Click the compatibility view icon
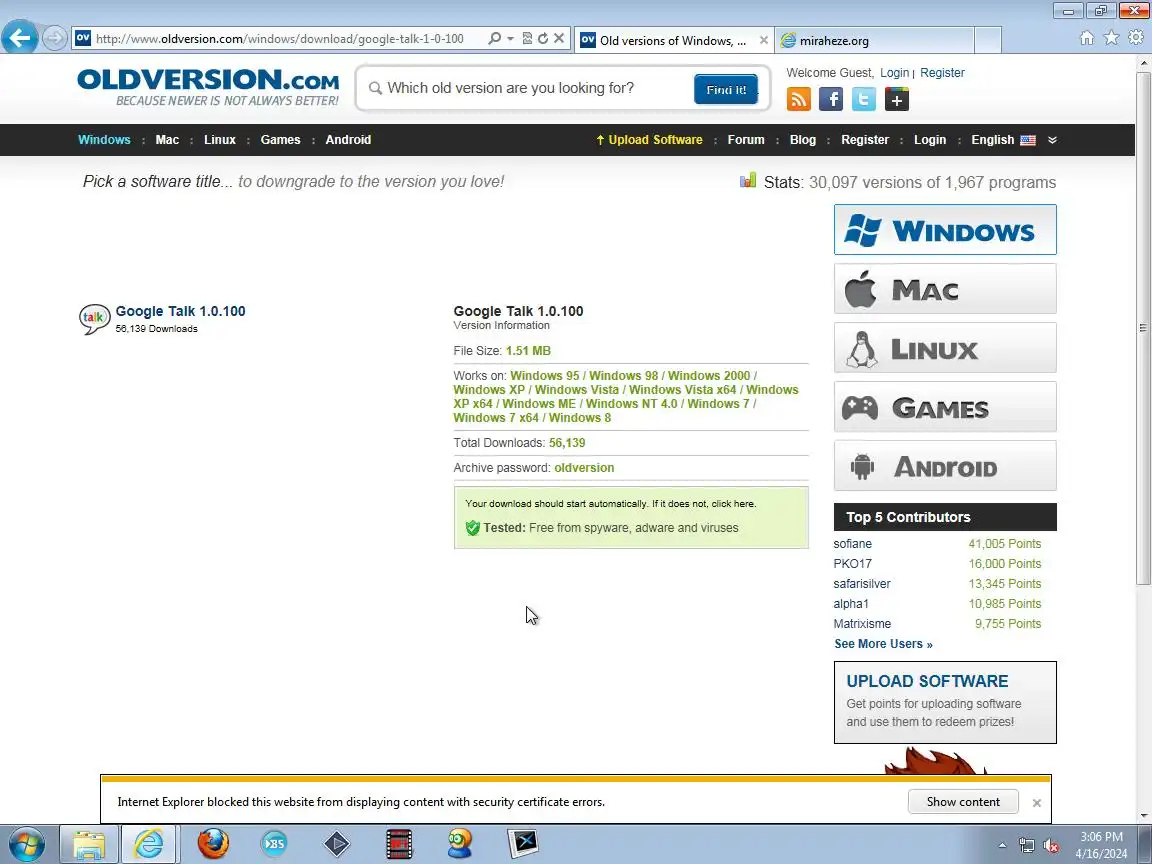Image resolution: width=1152 pixels, height=864 pixels. (527, 38)
